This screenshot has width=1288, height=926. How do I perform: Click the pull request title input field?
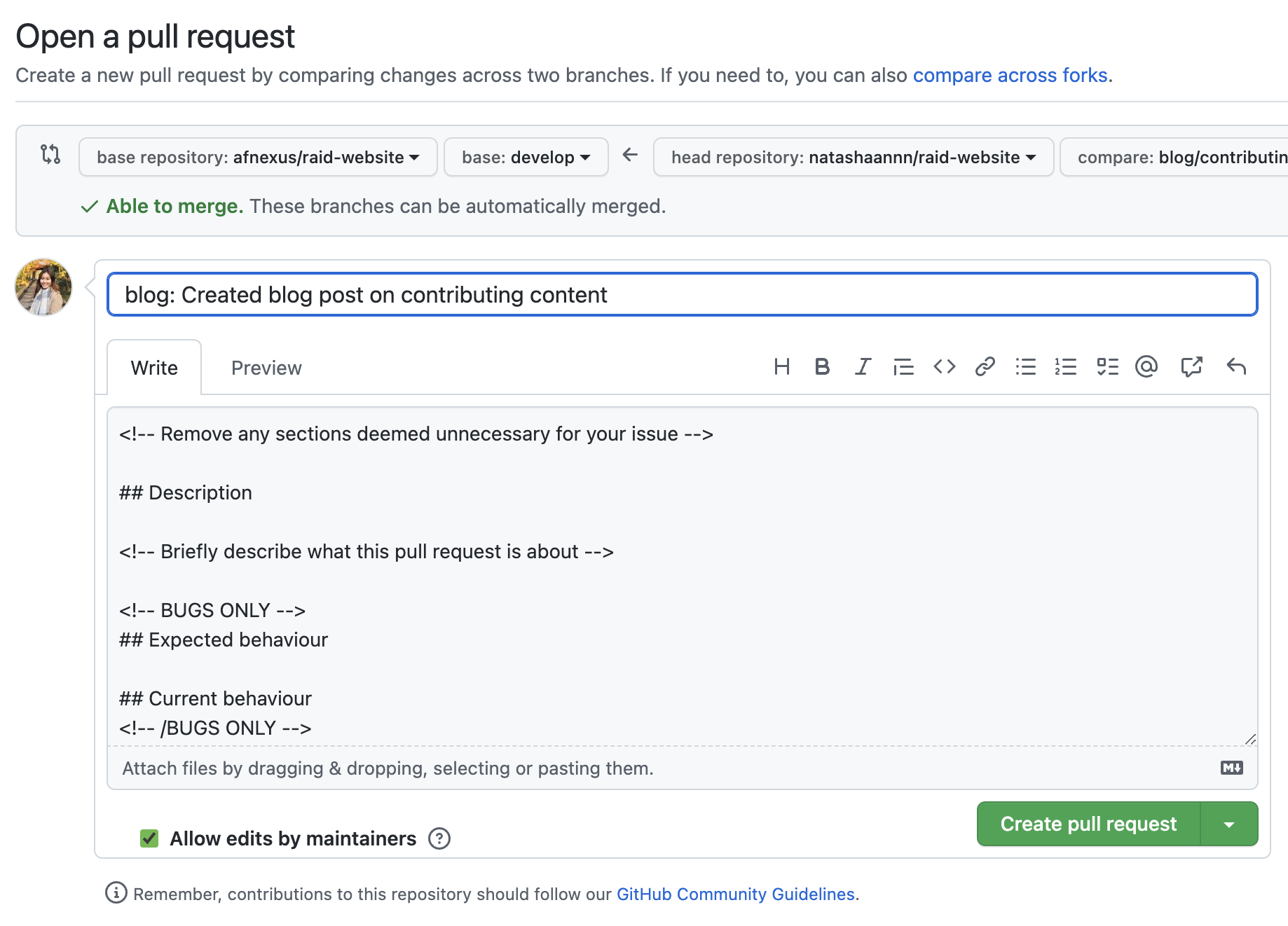(x=682, y=294)
